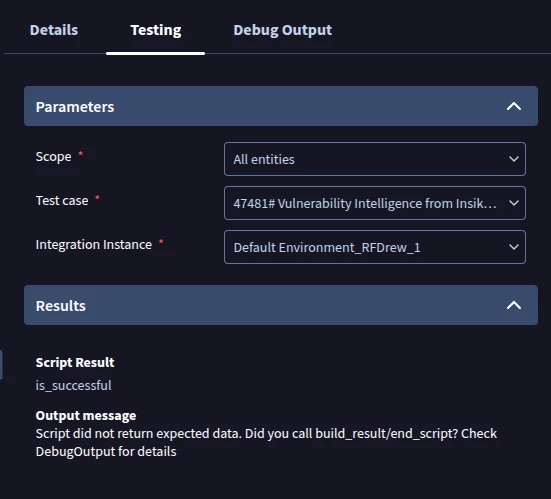The height and width of the screenshot is (499, 551).
Task: Click the Integration Instance field label
Action: click(94, 245)
